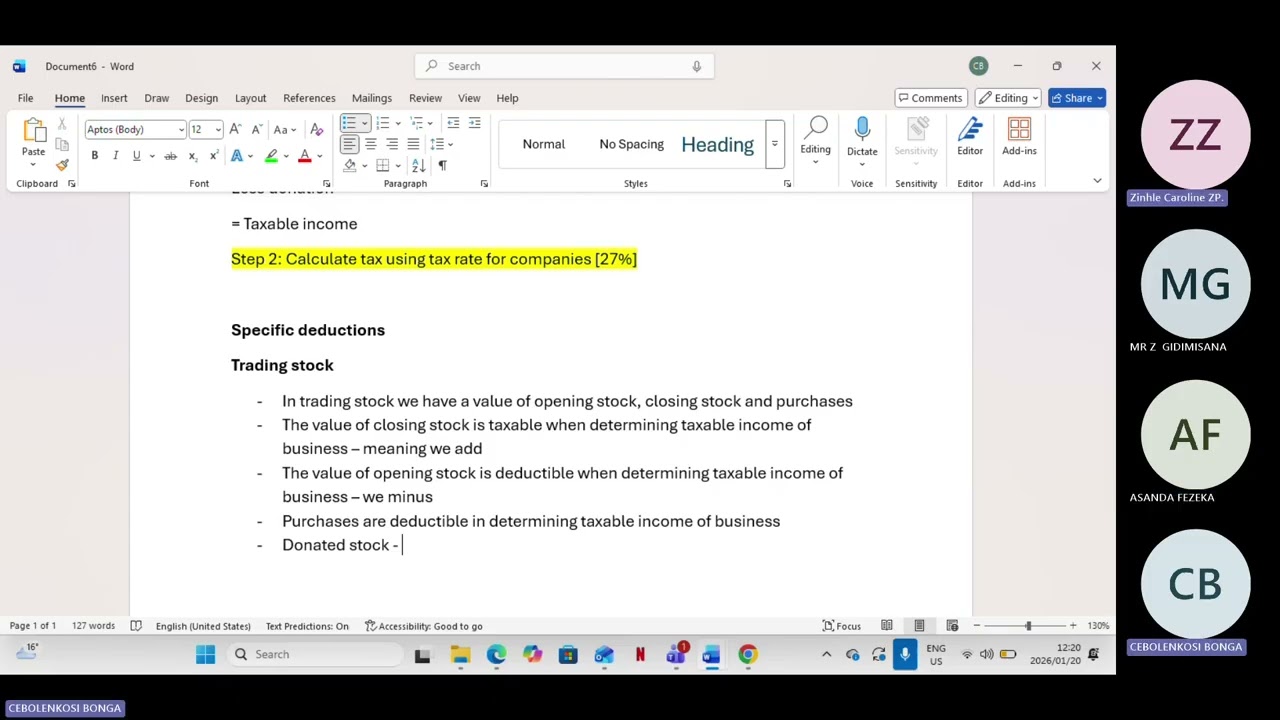Clear all formatting with the eraser A icon

[317, 129]
